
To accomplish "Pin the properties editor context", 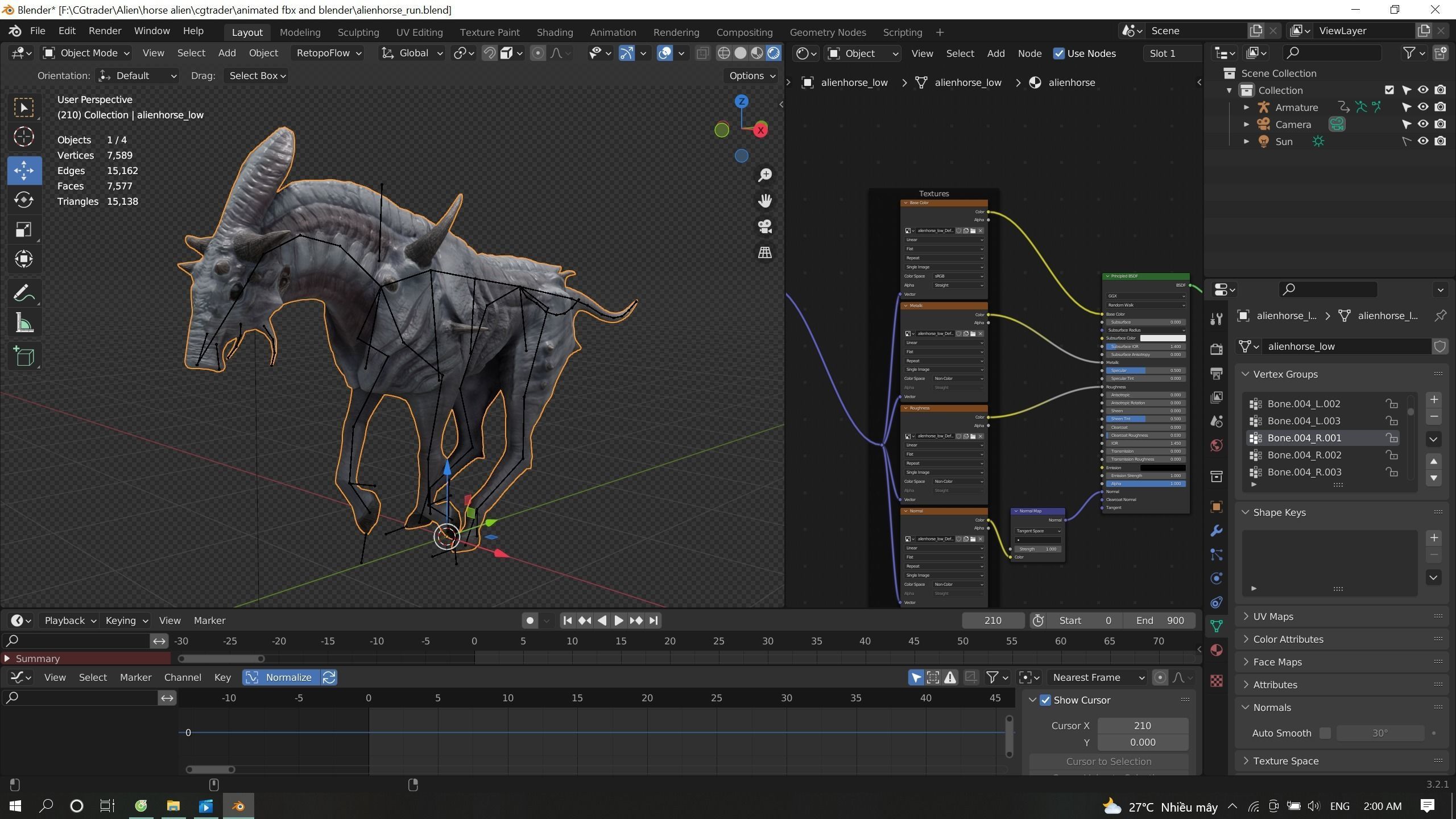I will pos(1440,316).
